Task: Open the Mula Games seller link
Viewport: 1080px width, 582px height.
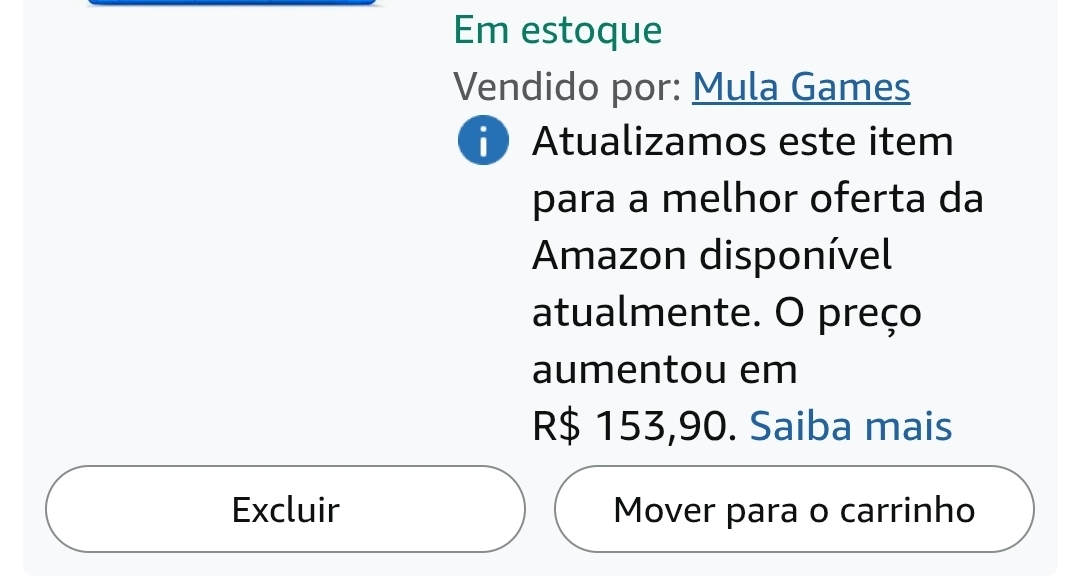Action: [801, 87]
